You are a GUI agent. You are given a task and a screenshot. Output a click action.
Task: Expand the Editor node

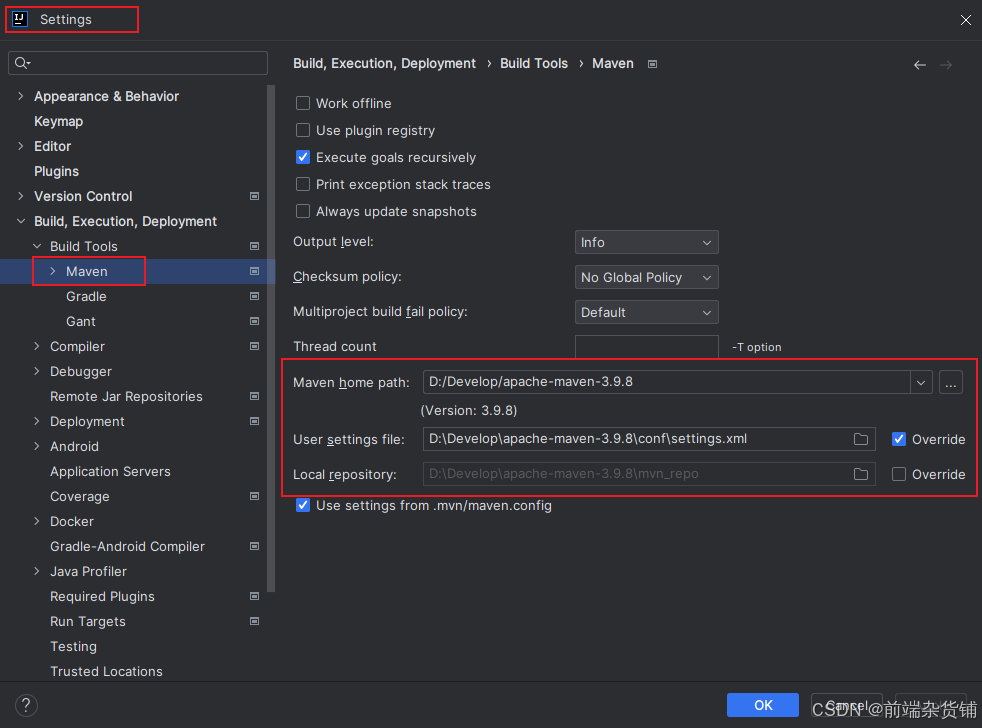click(21, 146)
